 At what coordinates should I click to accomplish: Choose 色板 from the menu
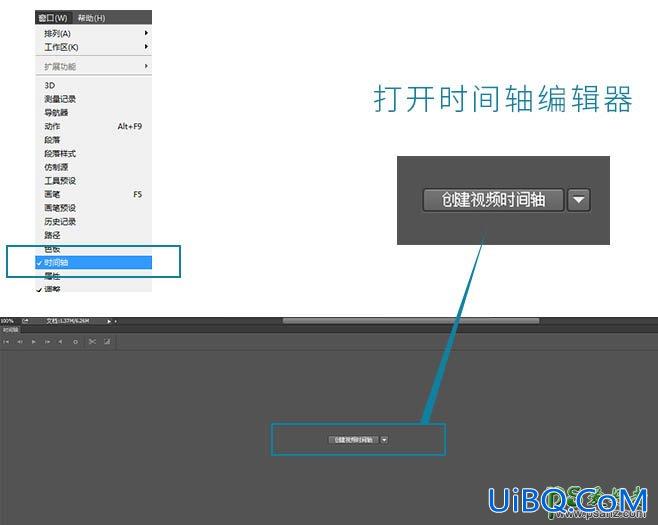coord(94,249)
